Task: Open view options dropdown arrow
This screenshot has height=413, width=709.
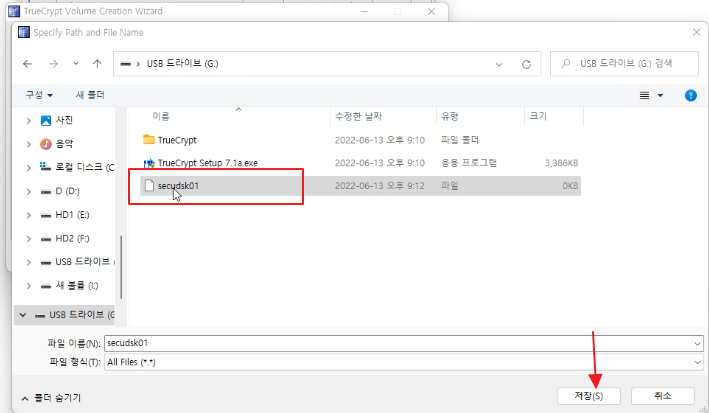Action: tap(660, 95)
